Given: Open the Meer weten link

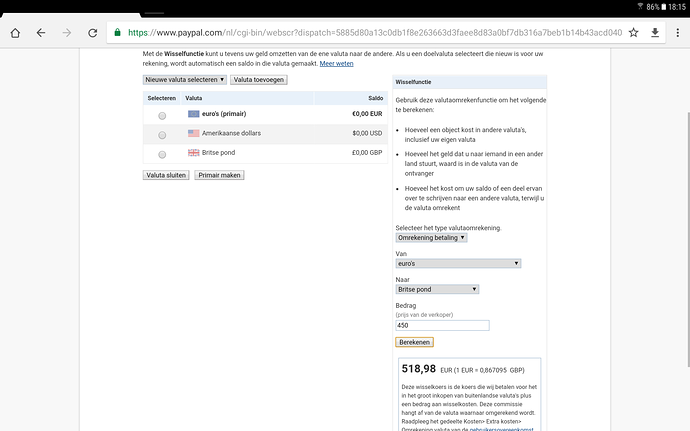Looking at the screenshot, I should click(336, 63).
